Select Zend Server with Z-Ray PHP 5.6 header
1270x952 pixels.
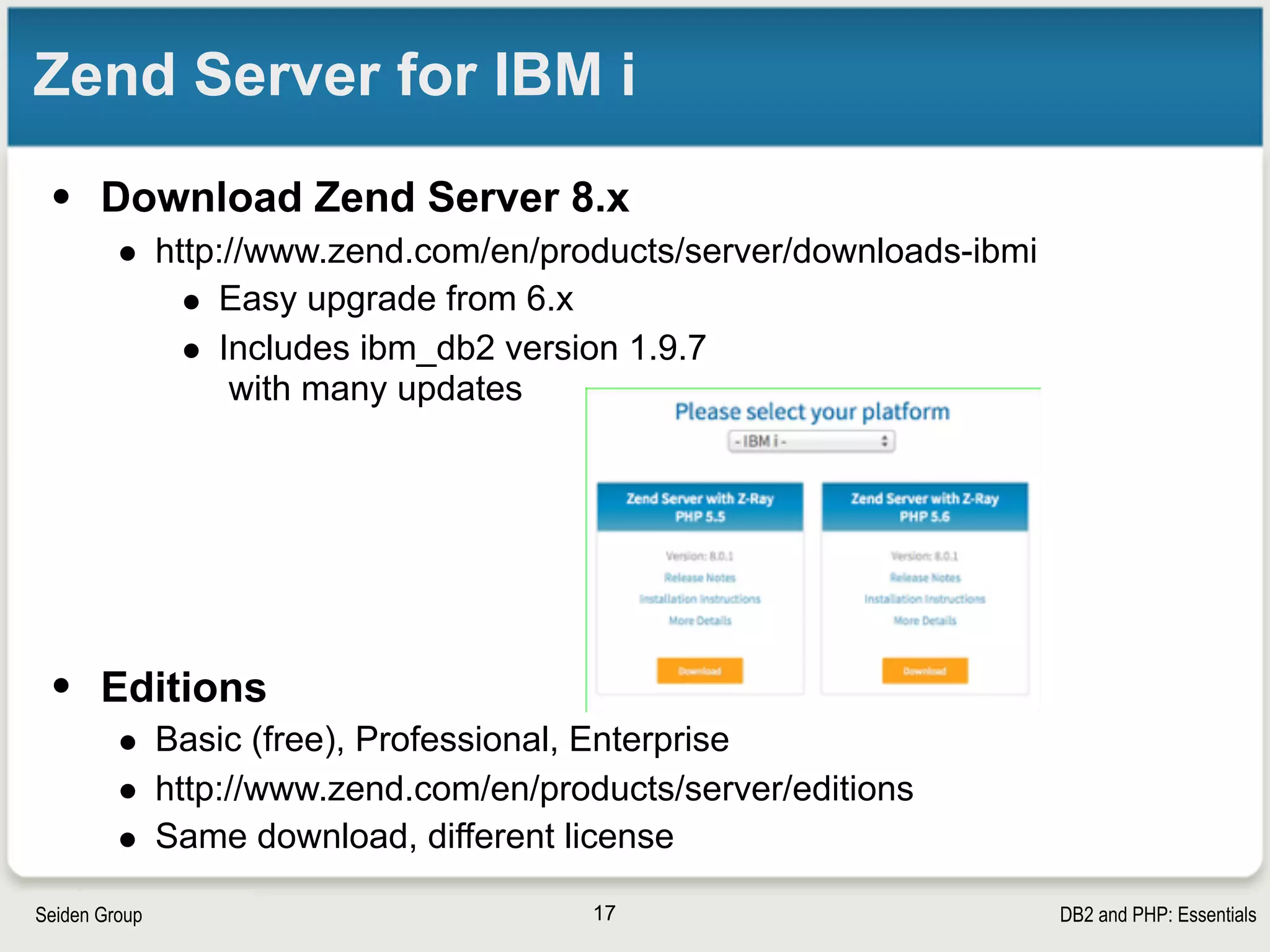(925, 507)
